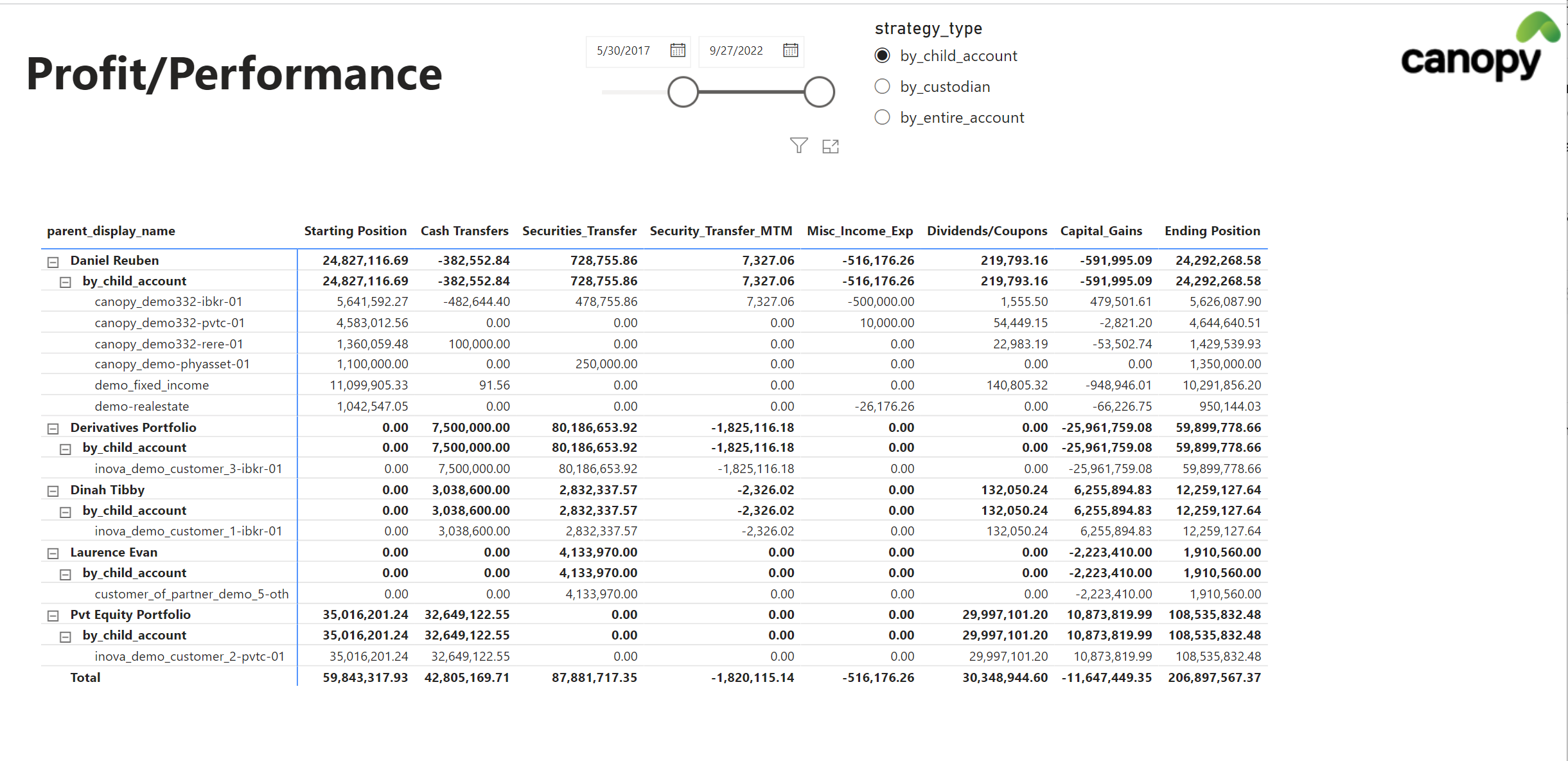Image resolution: width=1568 pixels, height=761 pixels.
Task: Collapse the Daniel Reuben row
Action: coord(53,262)
